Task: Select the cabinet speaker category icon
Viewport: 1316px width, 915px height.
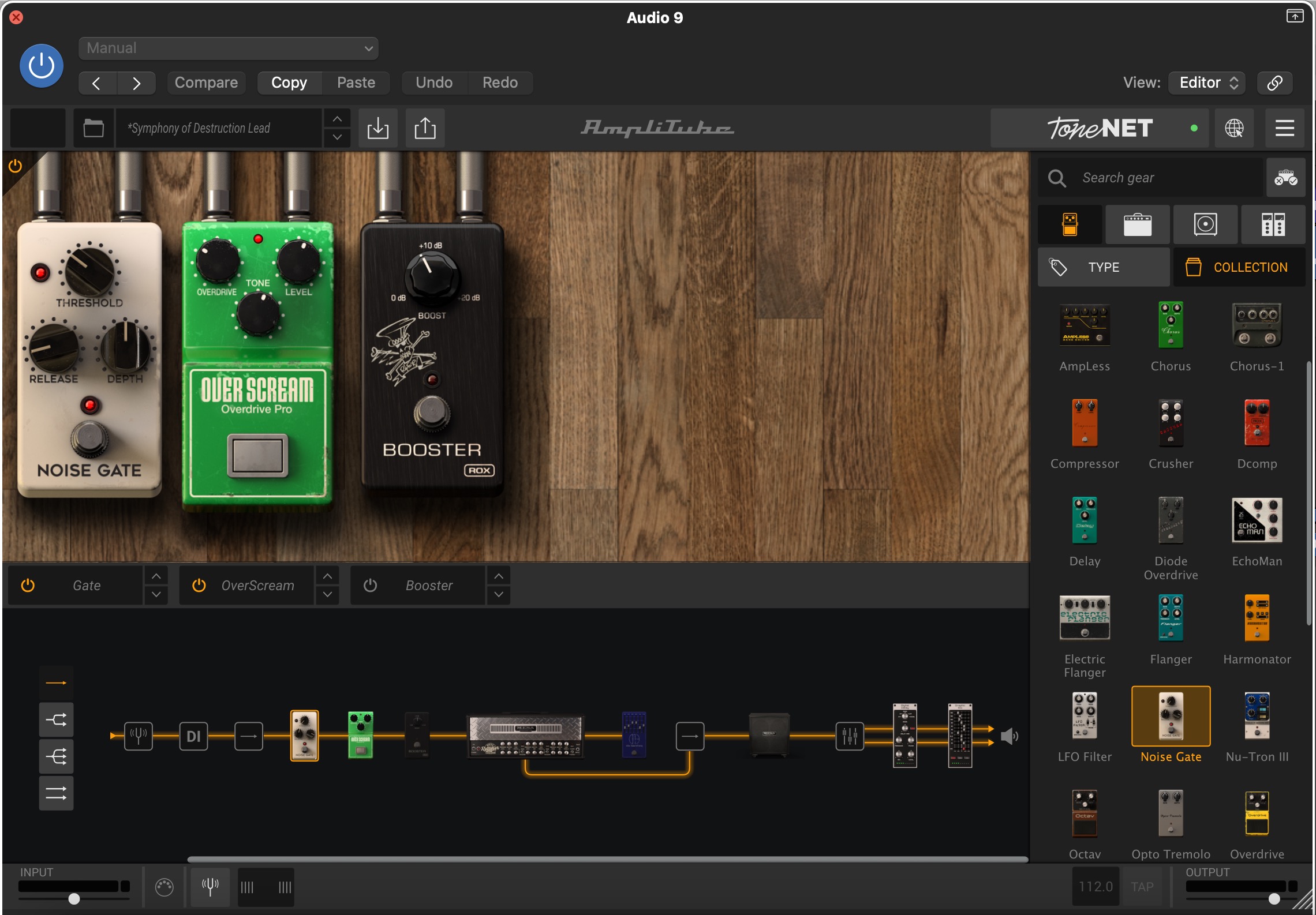Action: pos(1205,224)
